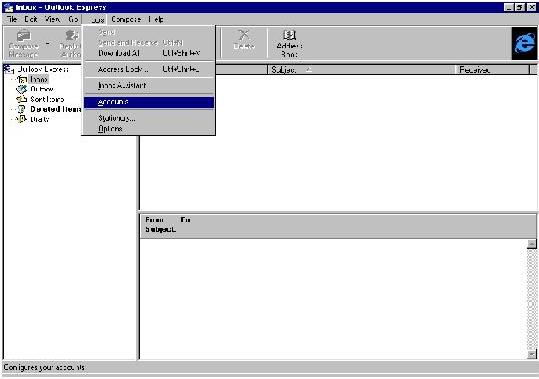The width and height of the screenshot is (539, 379).
Task: Choose Inbox Assistant in the Tools menu
Action: (x=148, y=85)
